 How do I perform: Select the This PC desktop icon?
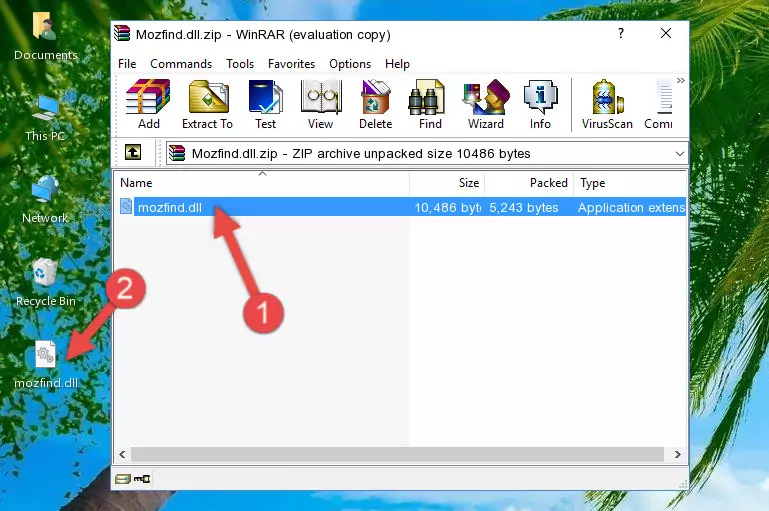45,119
